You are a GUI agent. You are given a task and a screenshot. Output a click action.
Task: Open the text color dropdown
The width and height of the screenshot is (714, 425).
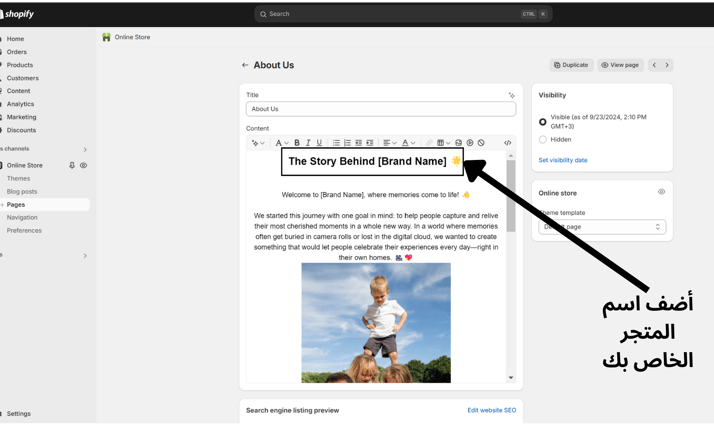tap(408, 143)
